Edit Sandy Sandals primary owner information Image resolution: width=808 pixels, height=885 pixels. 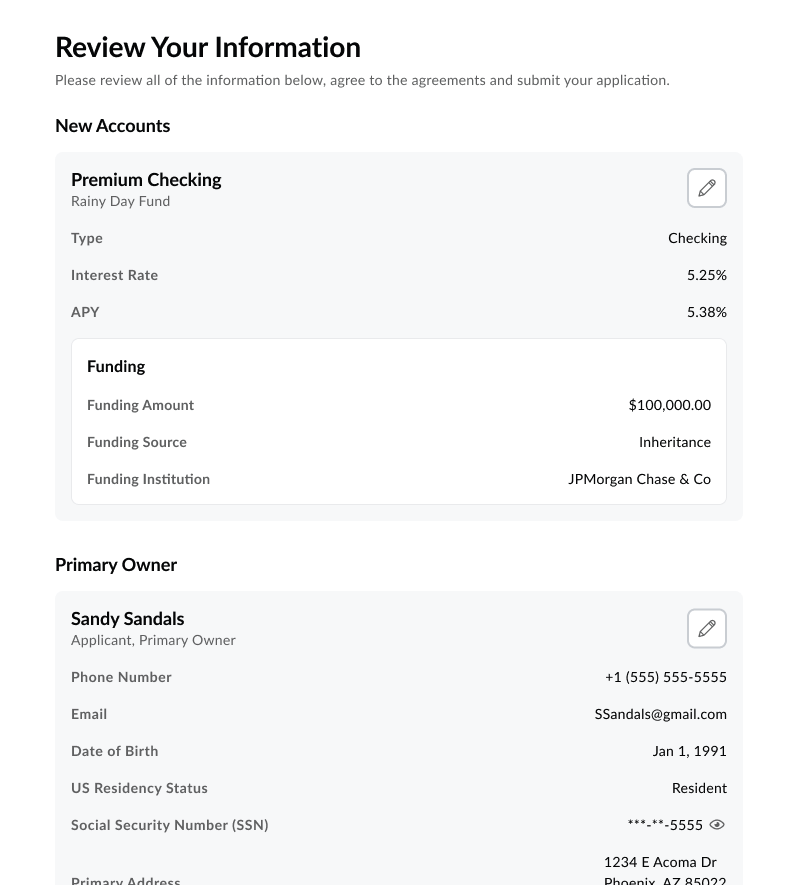[706, 628]
